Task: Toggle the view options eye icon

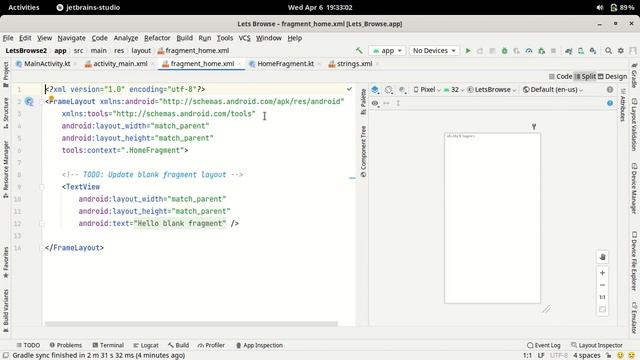Action: pyautogui.click(x=375, y=103)
